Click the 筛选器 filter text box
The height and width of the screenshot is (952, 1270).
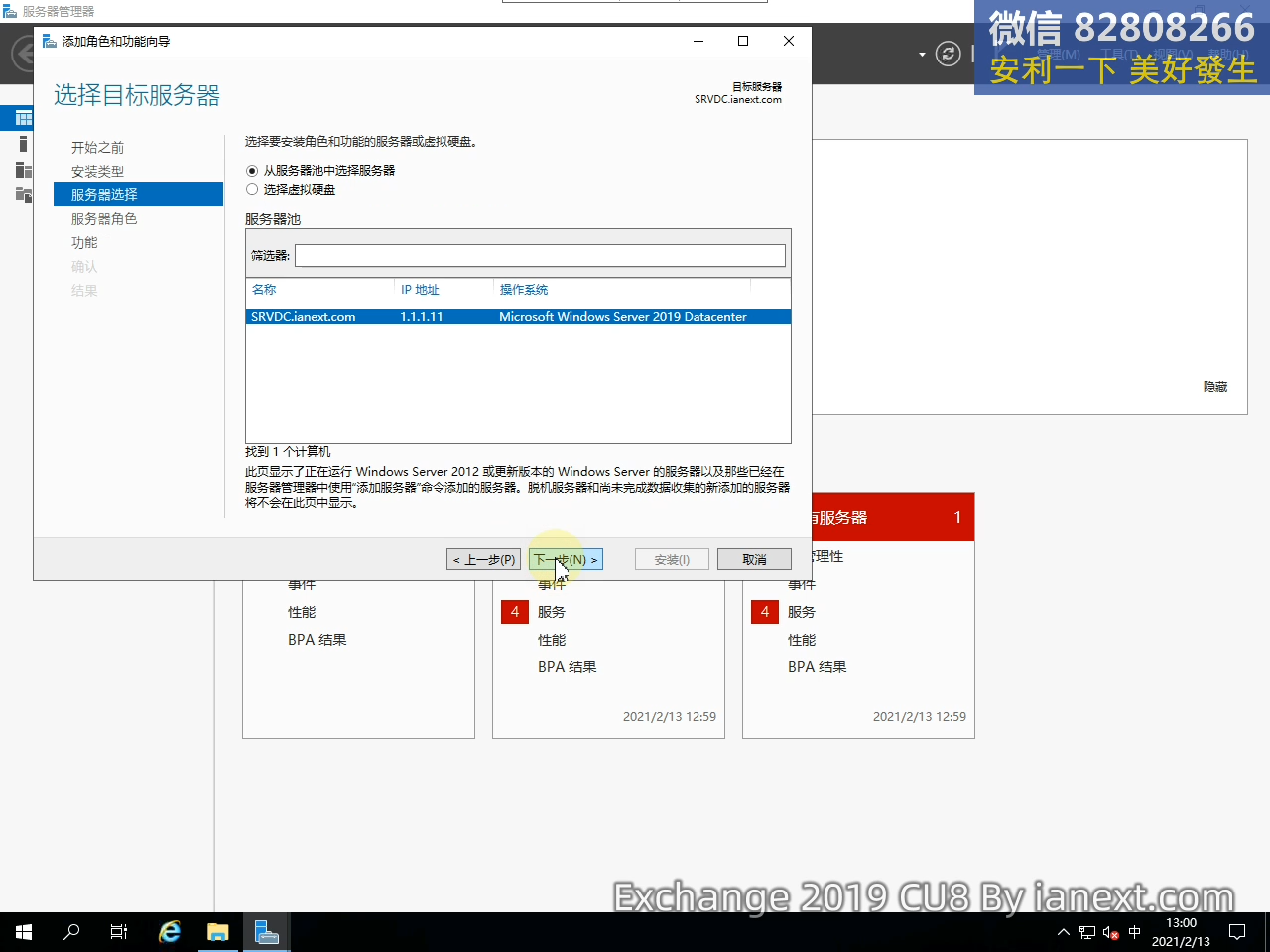[540, 255]
